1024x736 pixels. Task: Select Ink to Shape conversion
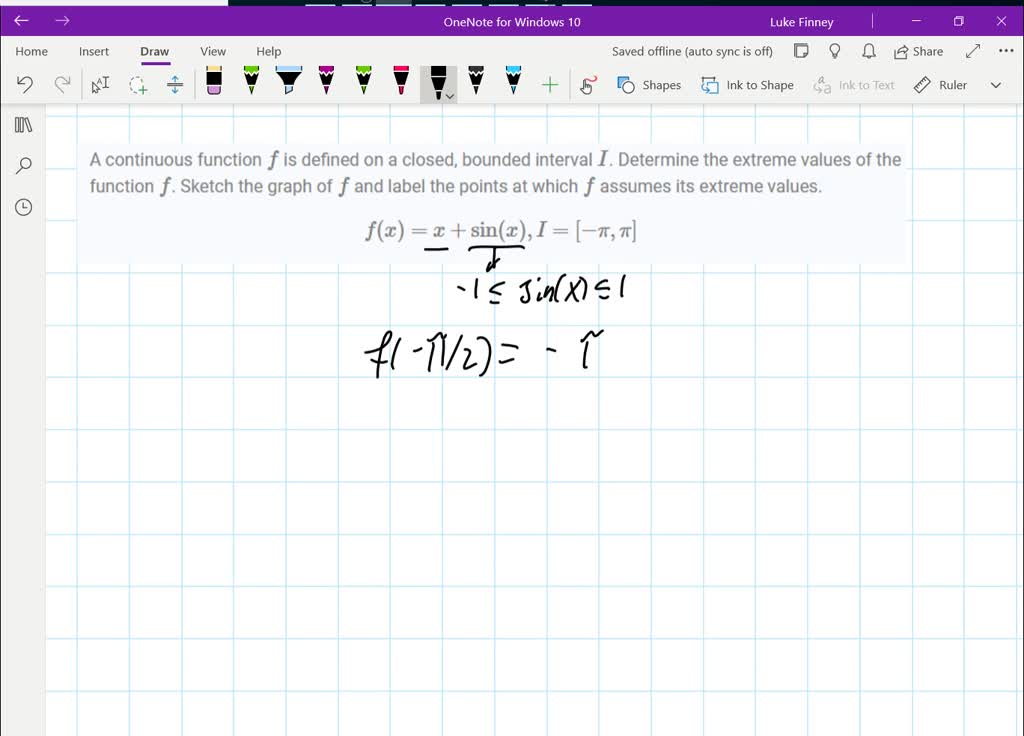pyautogui.click(x=747, y=85)
